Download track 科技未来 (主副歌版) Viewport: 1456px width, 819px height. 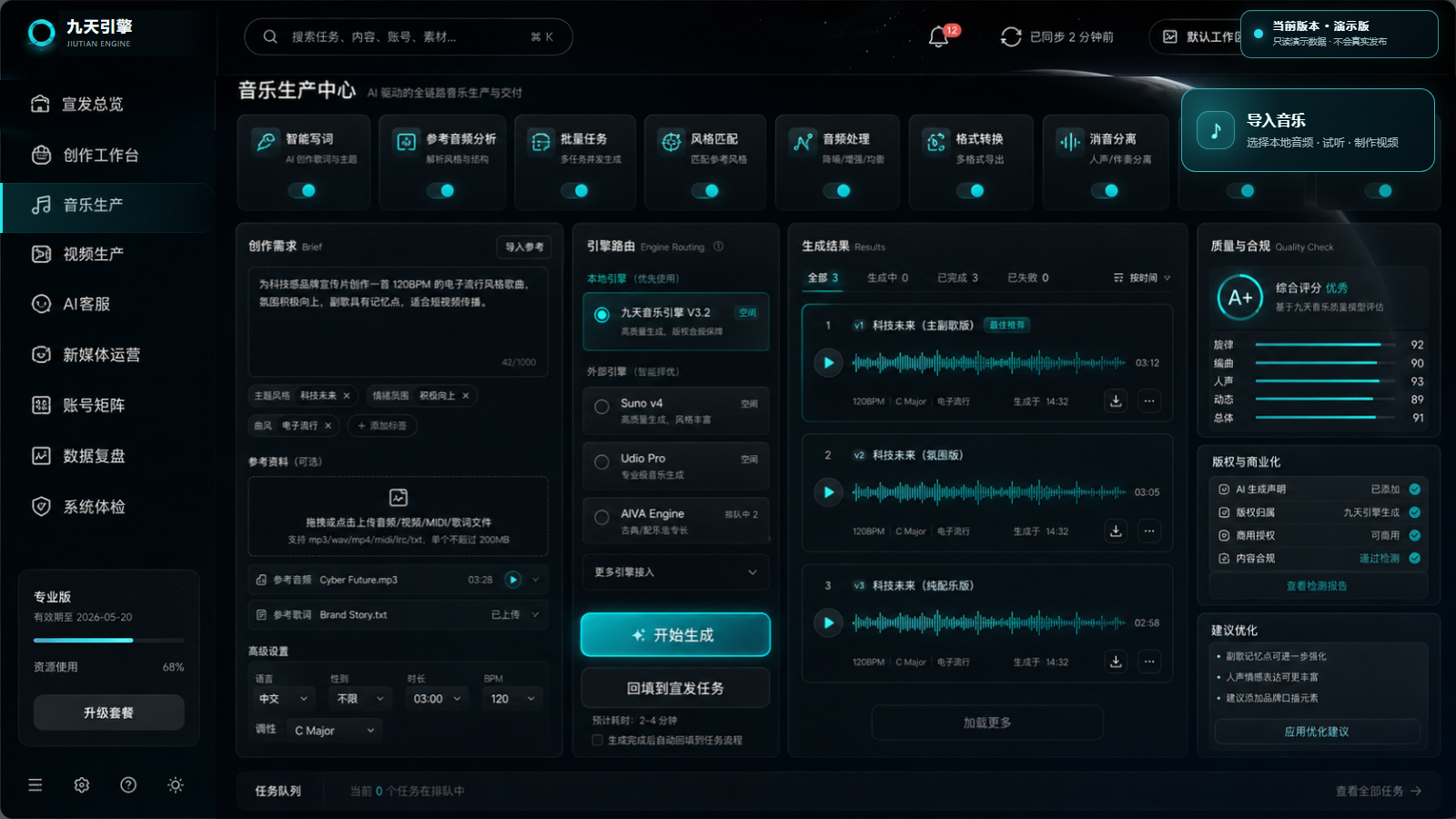point(1116,401)
